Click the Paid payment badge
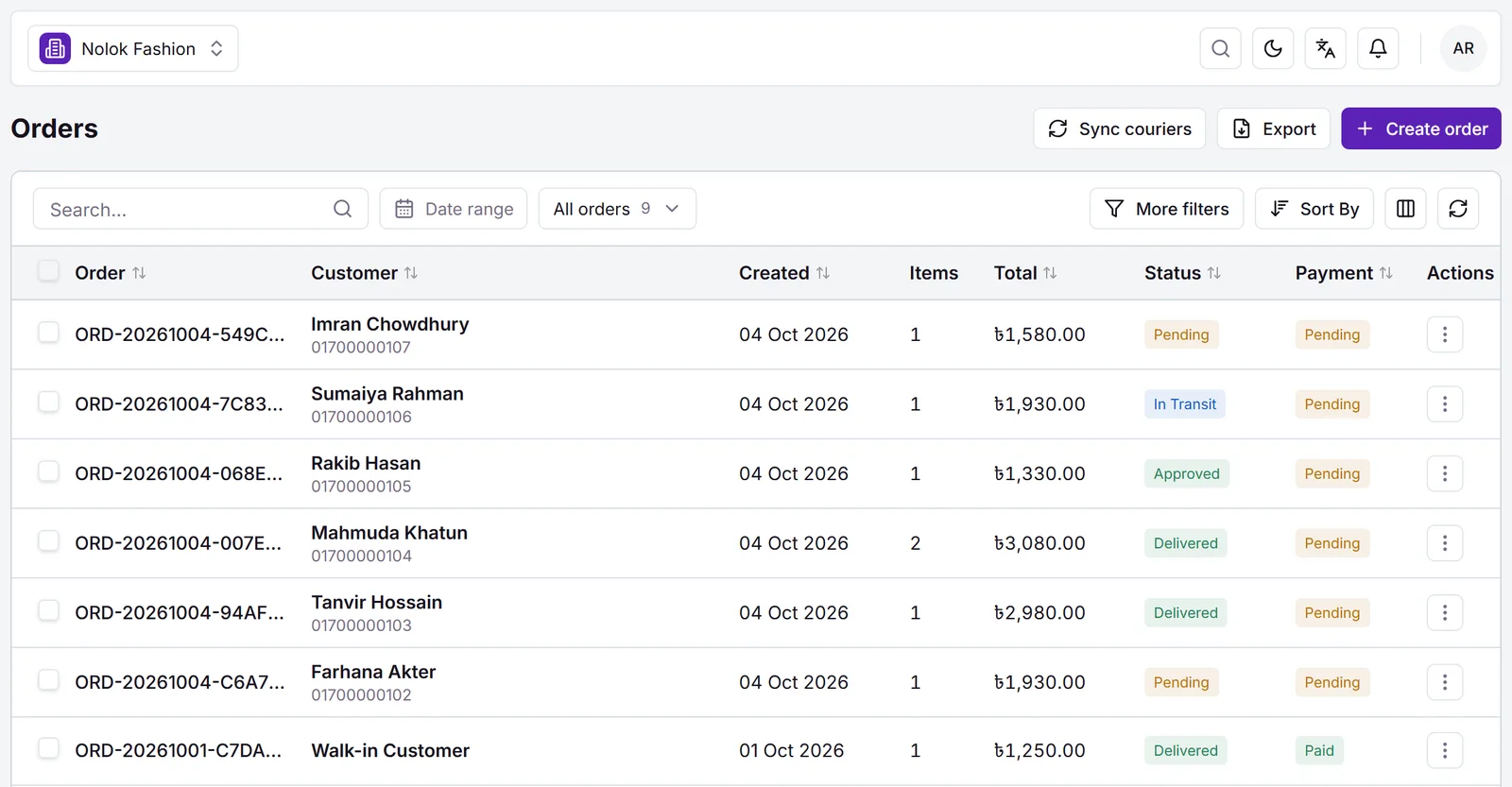1512x787 pixels. pos(1319,750)
